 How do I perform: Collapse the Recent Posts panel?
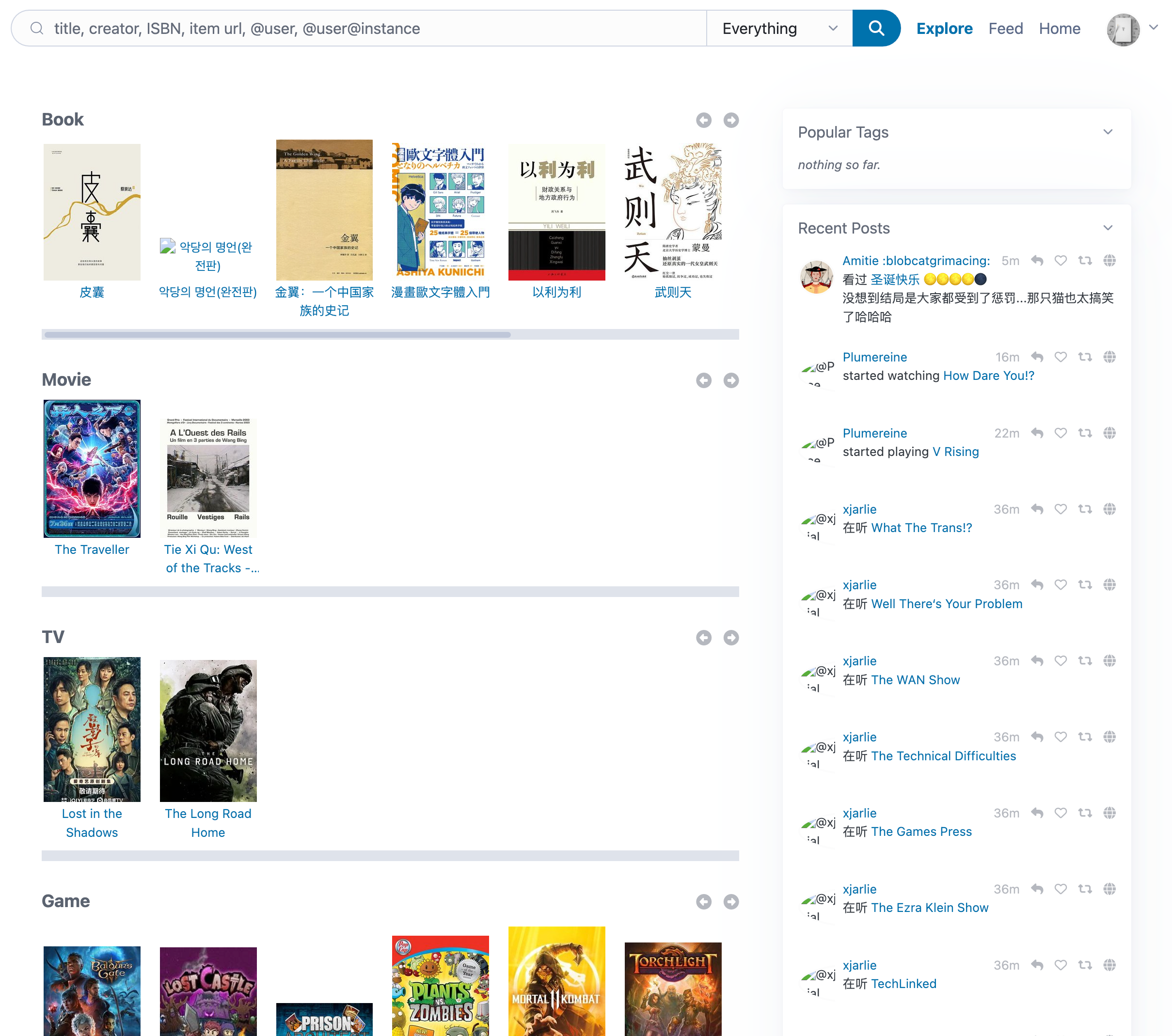1108,228
